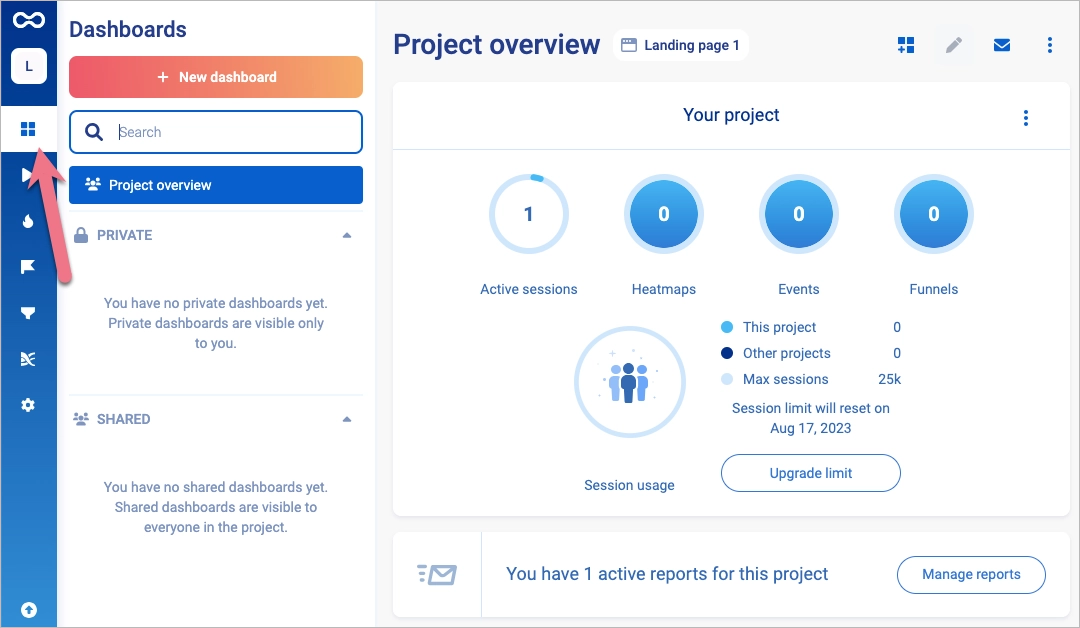Open the Landing page 1 tab
Screen dimensions: 1080x628
point(681,45)
